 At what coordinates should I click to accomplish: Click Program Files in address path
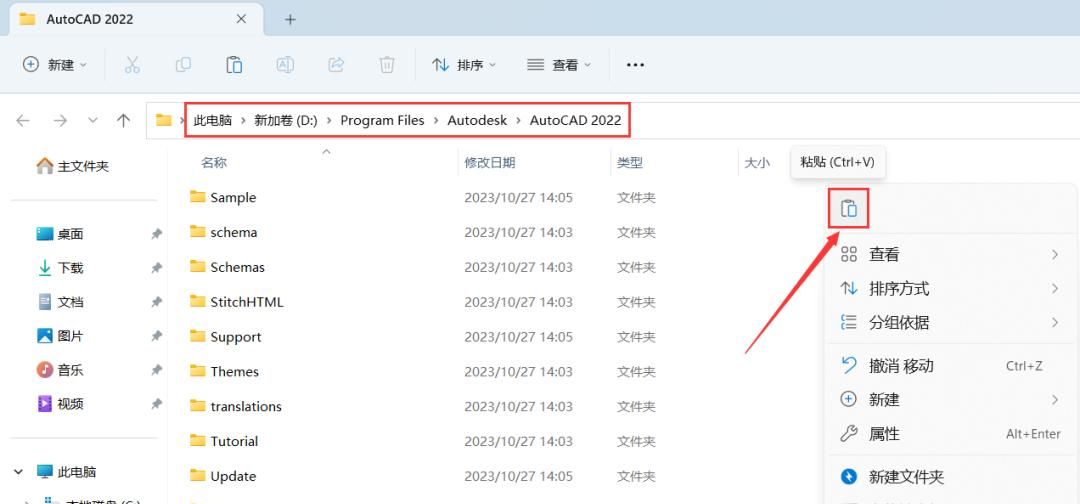tap(382, 120)
